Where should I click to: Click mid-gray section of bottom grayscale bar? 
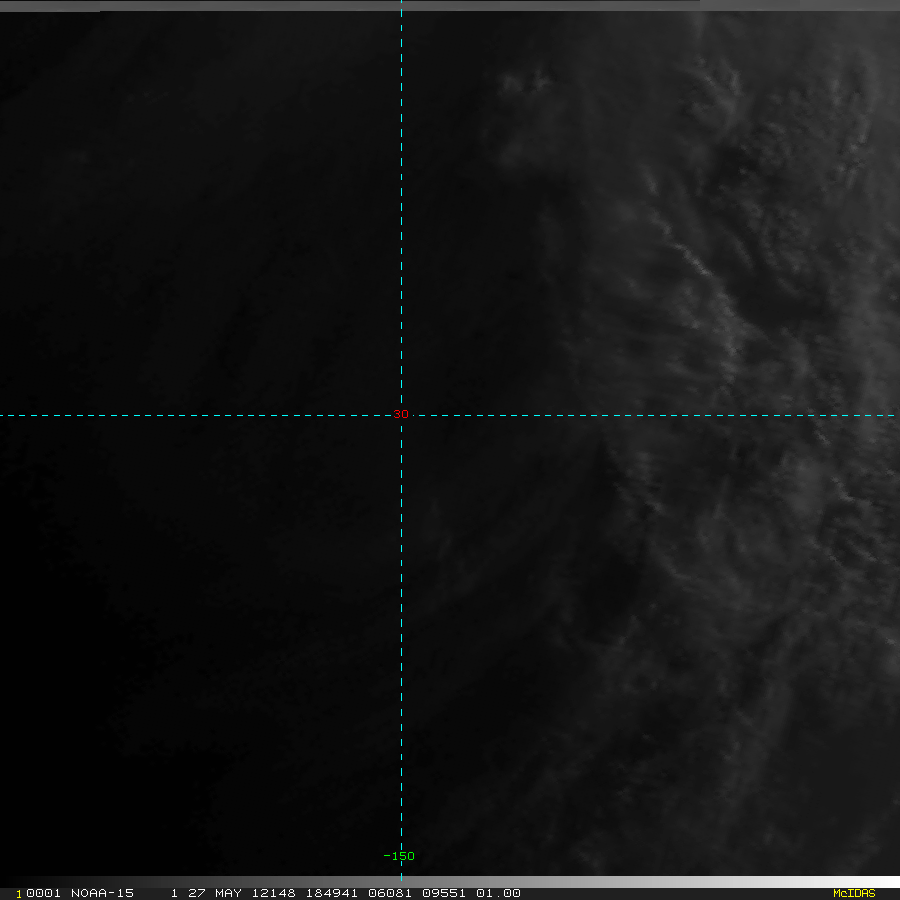tap(450, 881)
